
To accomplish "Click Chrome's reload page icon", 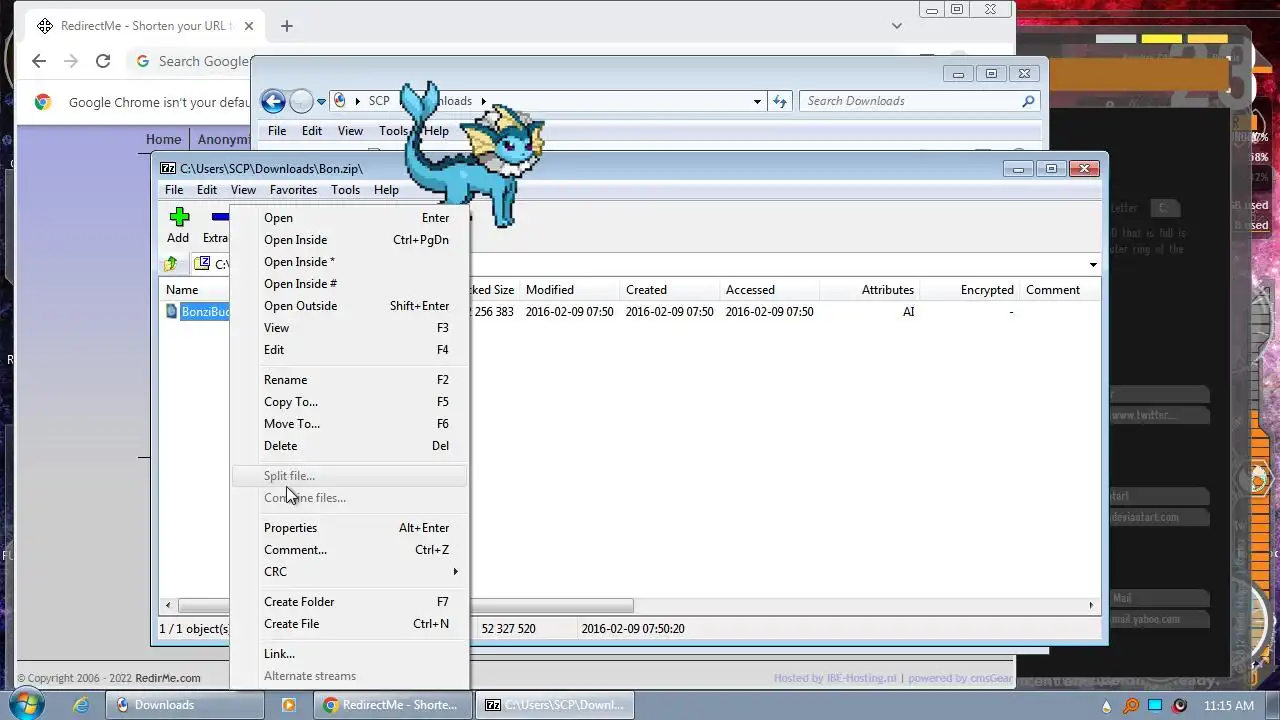I will [x=102, y=61].
